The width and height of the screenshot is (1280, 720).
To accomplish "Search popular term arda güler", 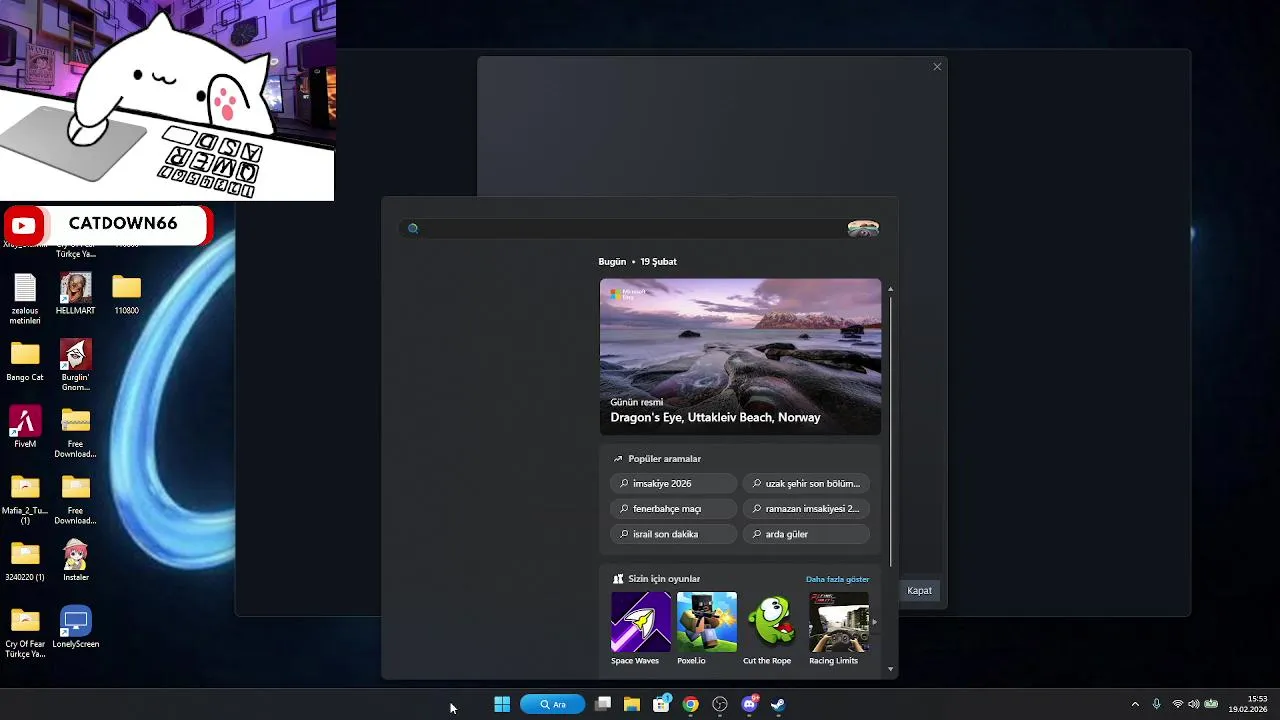I will tap(806, 534).
